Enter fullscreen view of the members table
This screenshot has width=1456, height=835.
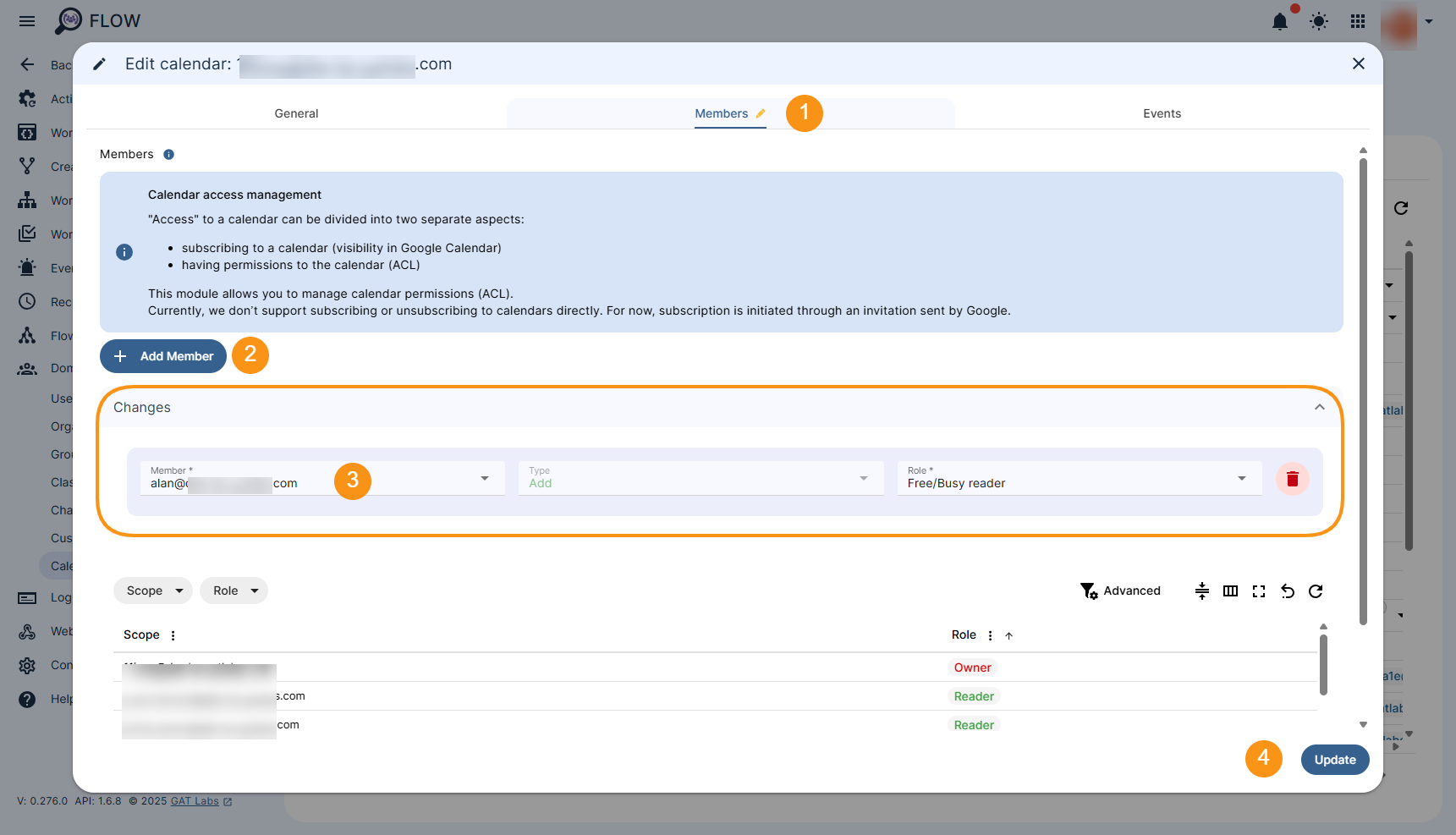(x=1259, y=591)
